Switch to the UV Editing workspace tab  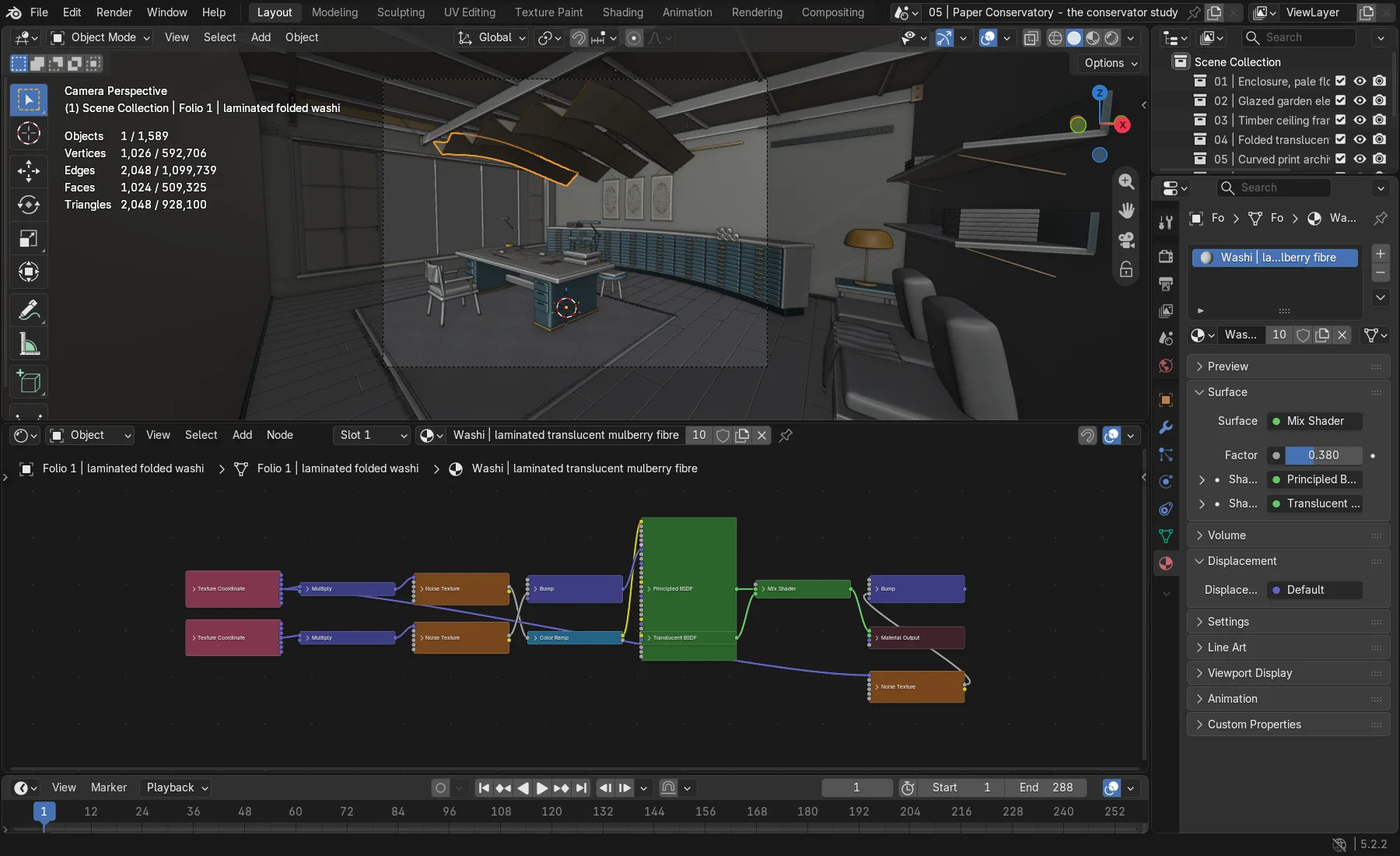point(469,12)
